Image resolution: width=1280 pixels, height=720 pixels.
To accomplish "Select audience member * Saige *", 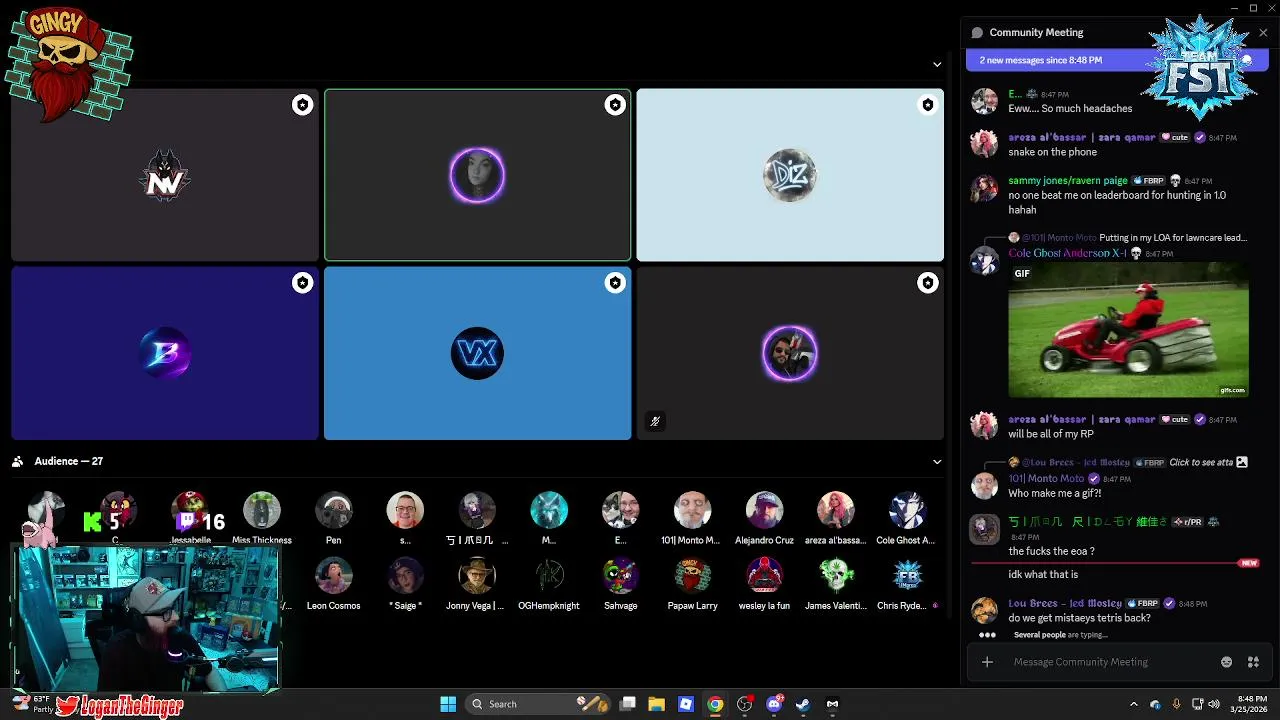I will (x=405, y=583).
